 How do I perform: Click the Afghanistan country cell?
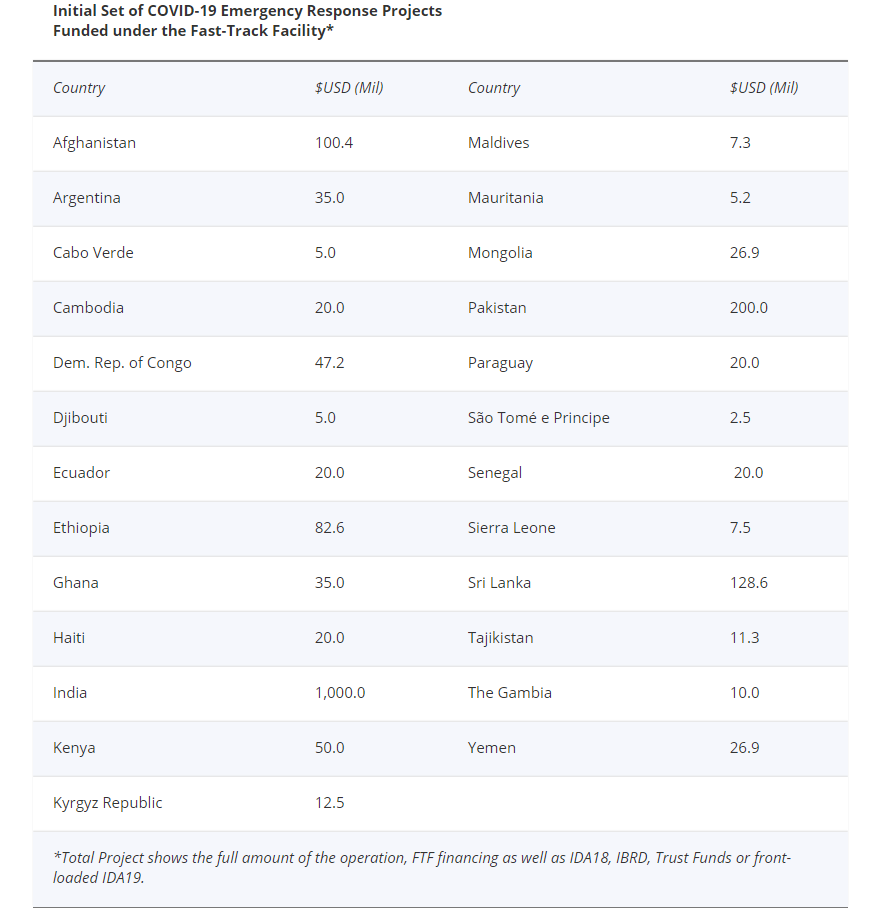(94, 143)
